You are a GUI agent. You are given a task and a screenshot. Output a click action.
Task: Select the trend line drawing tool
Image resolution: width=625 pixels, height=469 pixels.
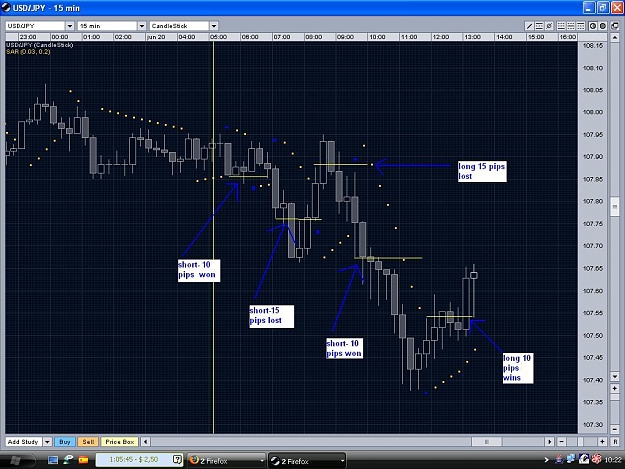pyautogui.click(x=529, y=26)
